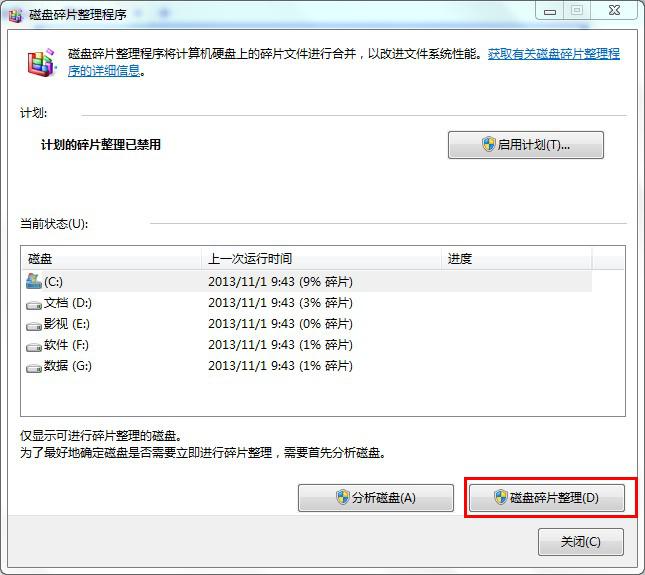This screenshot has height=575, width=645.
Task: Select the 影视 (E:) drive icon
Action: 34,324
